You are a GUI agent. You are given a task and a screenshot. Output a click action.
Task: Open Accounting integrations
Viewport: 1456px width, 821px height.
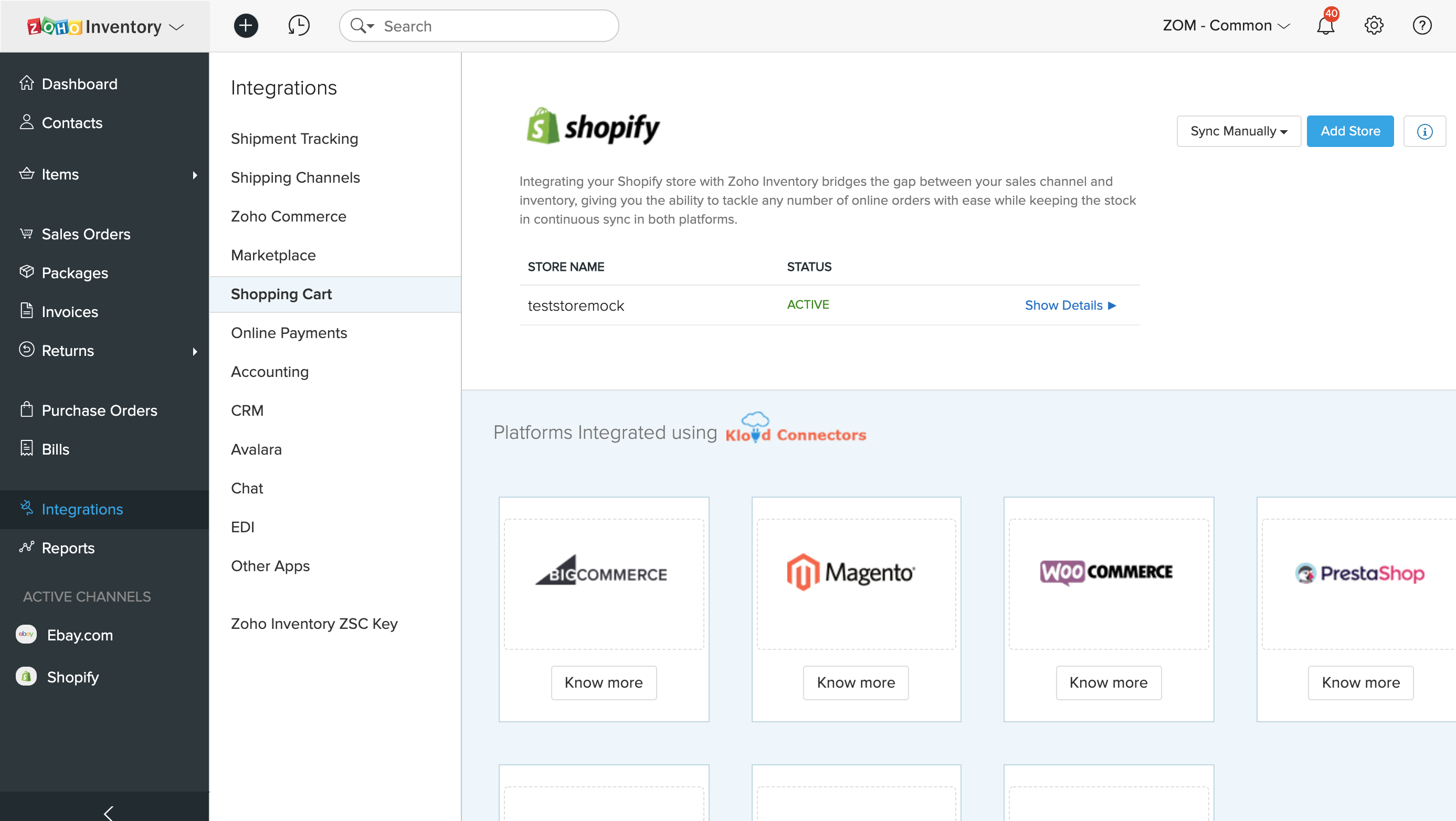270,372
